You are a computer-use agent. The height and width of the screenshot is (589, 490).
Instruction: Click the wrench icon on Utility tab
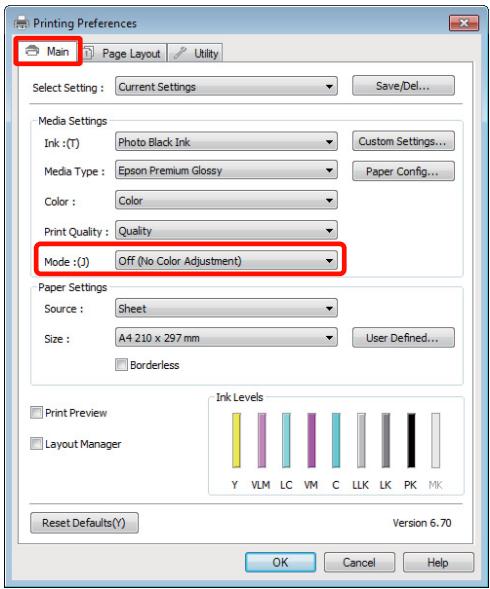(x=180, y=53)
